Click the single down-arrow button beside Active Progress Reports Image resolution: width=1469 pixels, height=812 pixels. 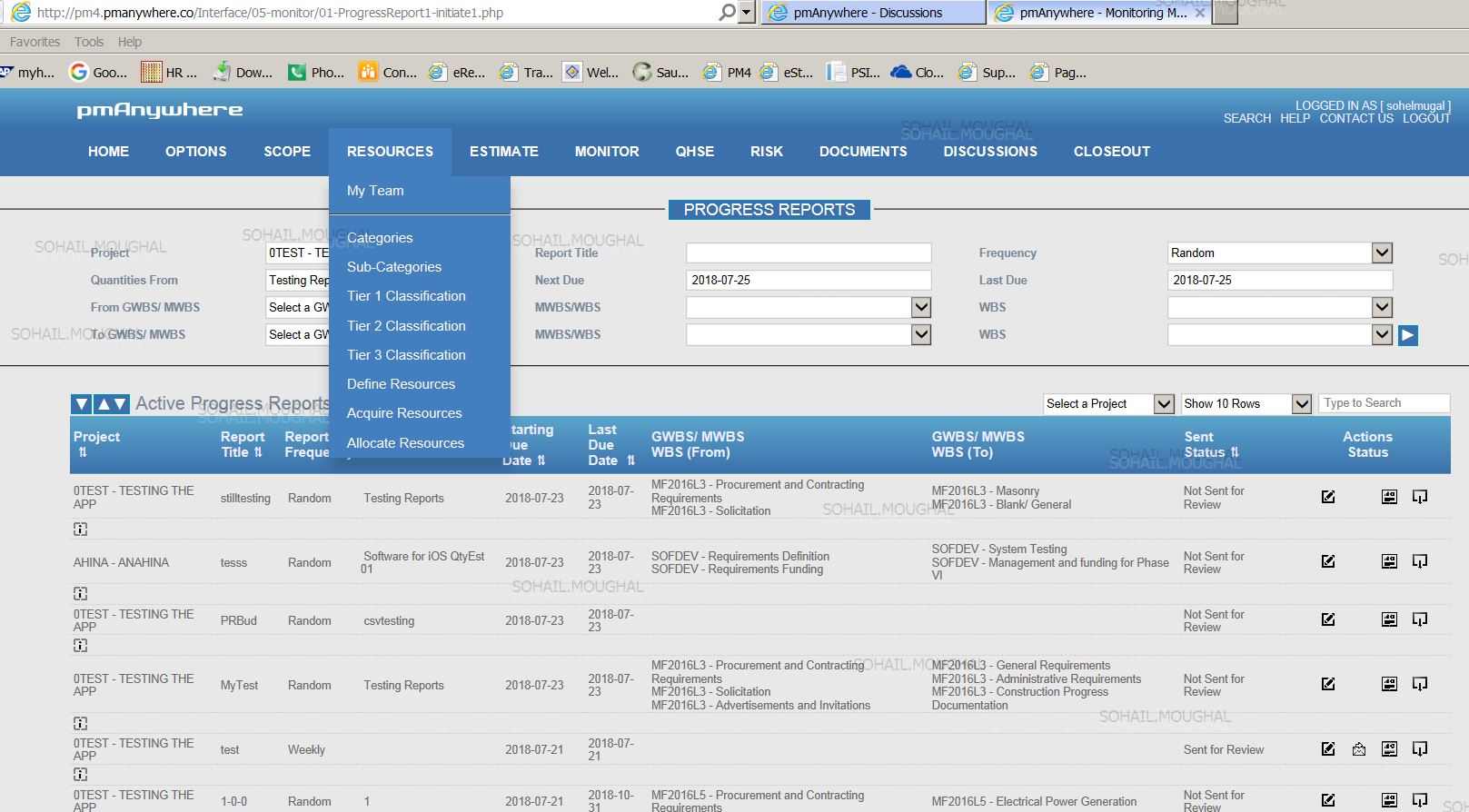(82, 404)
